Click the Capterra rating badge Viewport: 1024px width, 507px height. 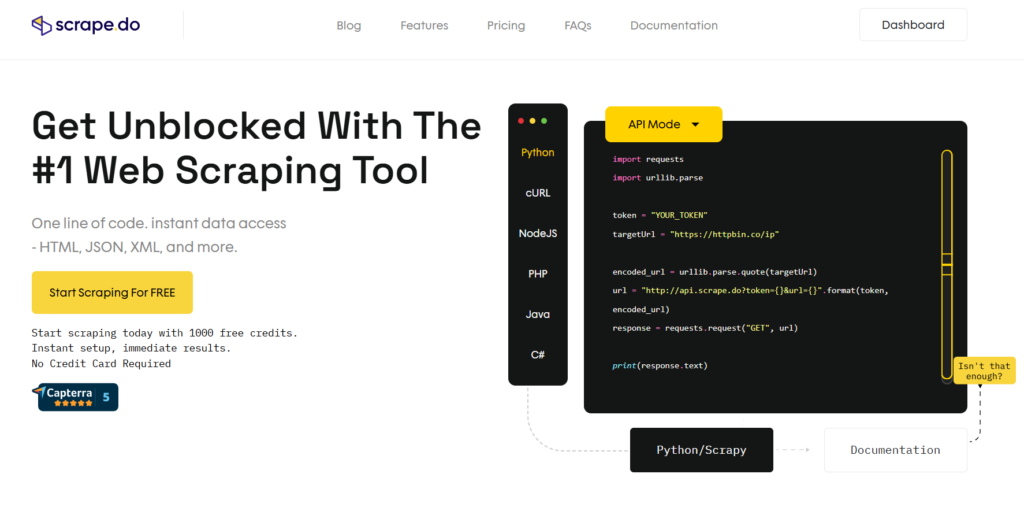(x=78, y=397)
